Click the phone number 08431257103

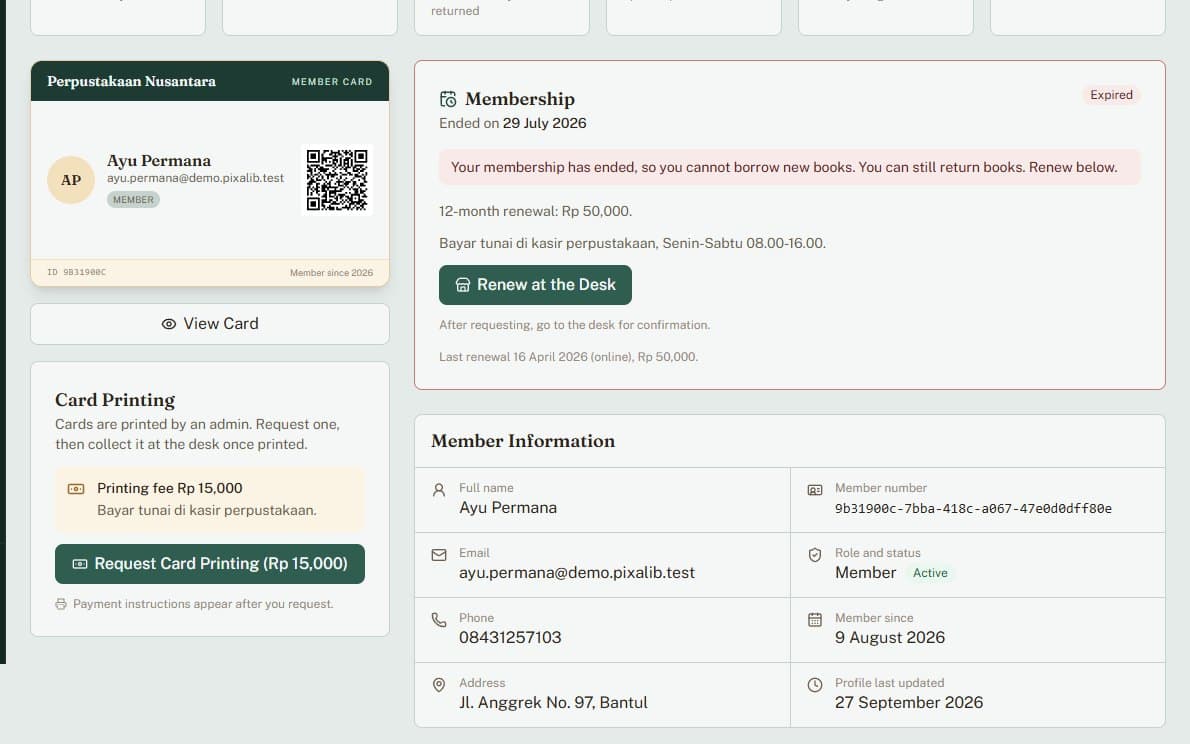coord(510,638)
